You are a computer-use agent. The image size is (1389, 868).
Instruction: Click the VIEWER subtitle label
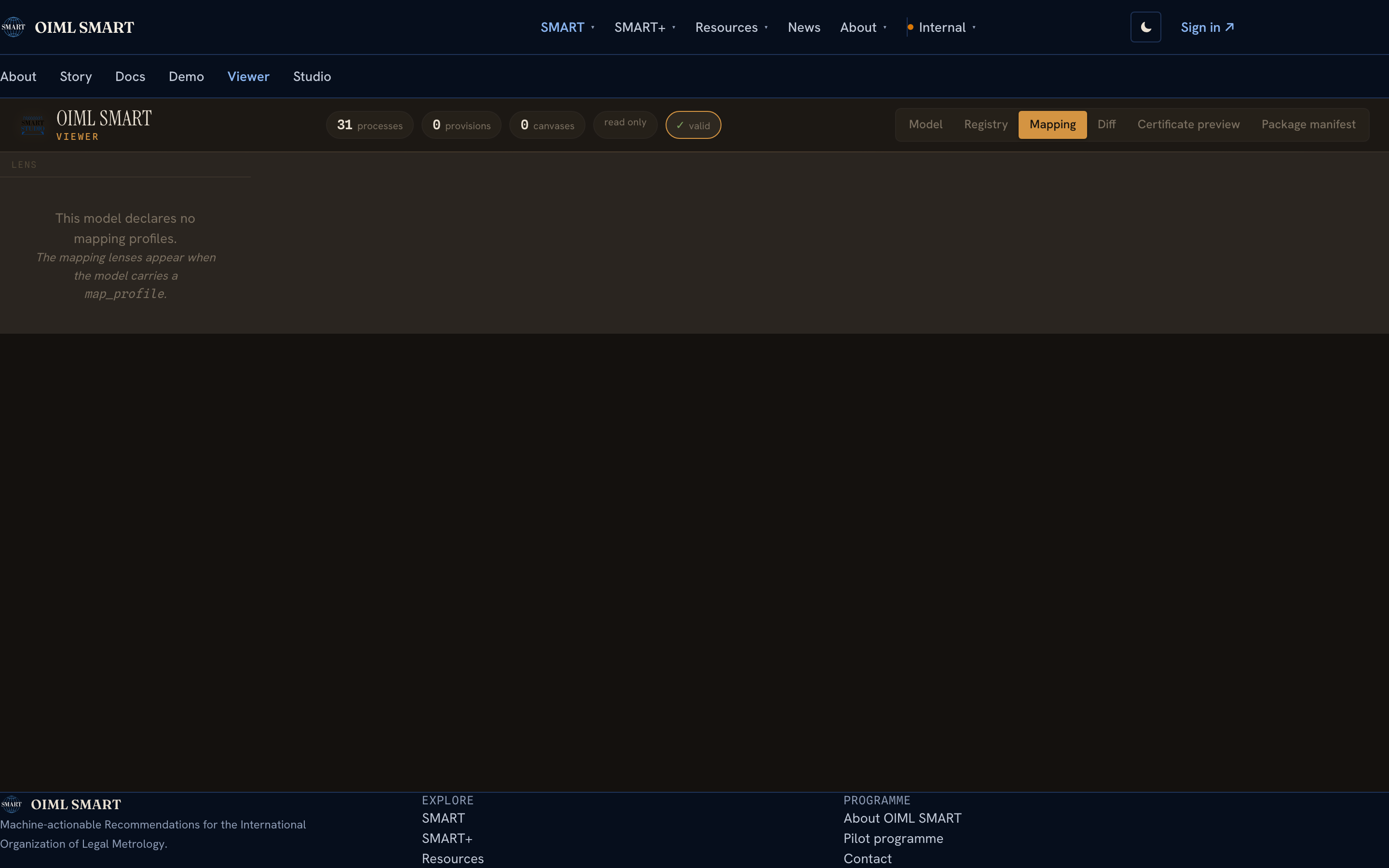[78, 136]
